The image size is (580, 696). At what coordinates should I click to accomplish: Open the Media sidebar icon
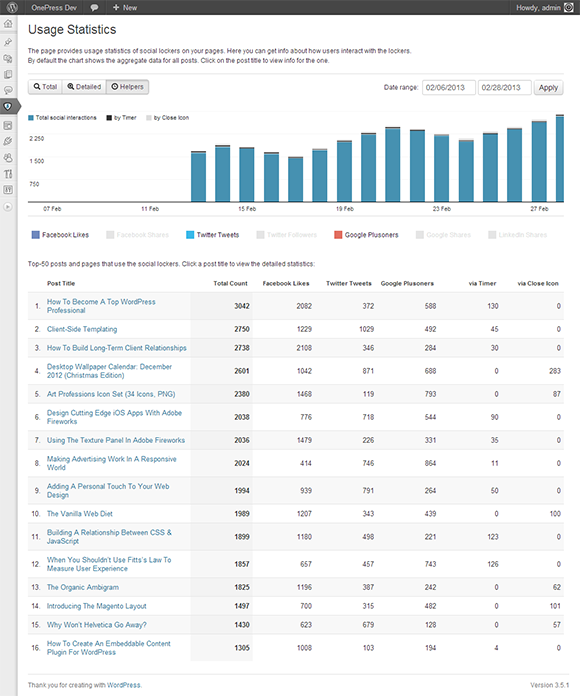[x=8, y=58]
